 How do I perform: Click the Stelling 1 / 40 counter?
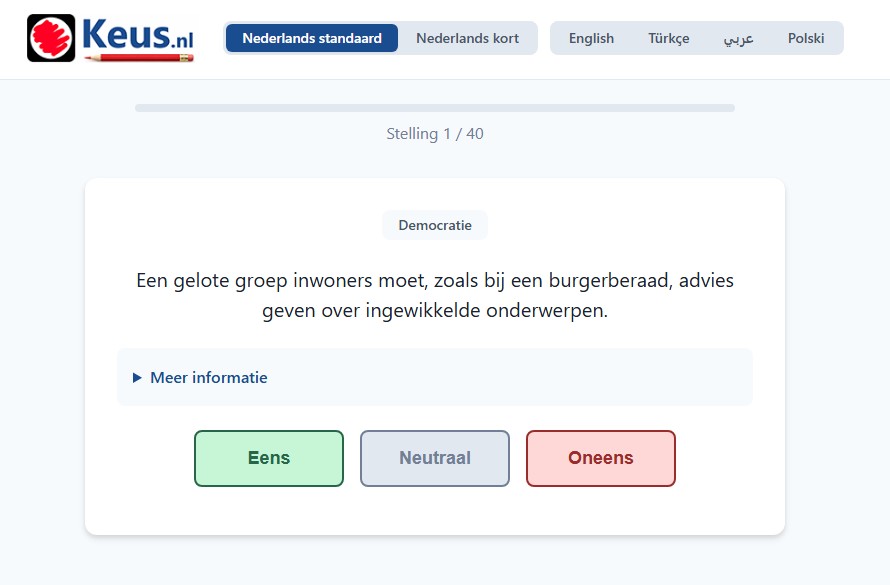point(435,134)
